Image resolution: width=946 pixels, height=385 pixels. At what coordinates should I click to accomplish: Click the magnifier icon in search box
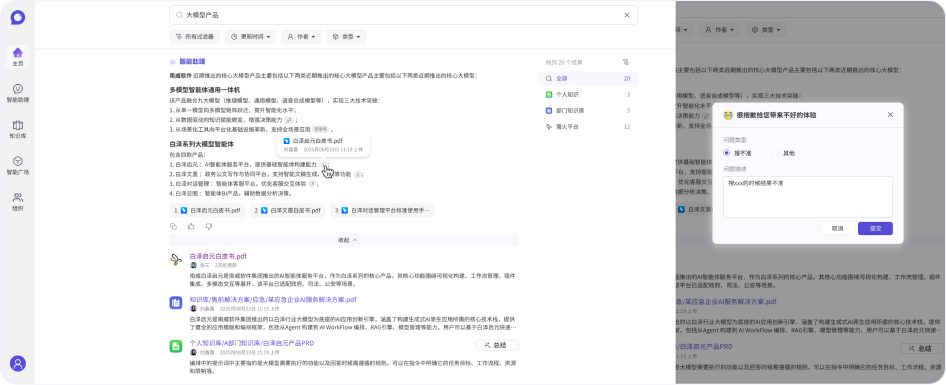(x=179, y=15)
